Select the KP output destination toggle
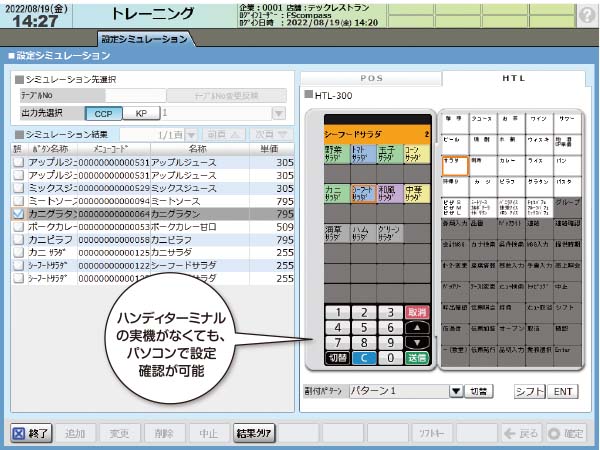 pyautogui.click(x=140, y=114)
